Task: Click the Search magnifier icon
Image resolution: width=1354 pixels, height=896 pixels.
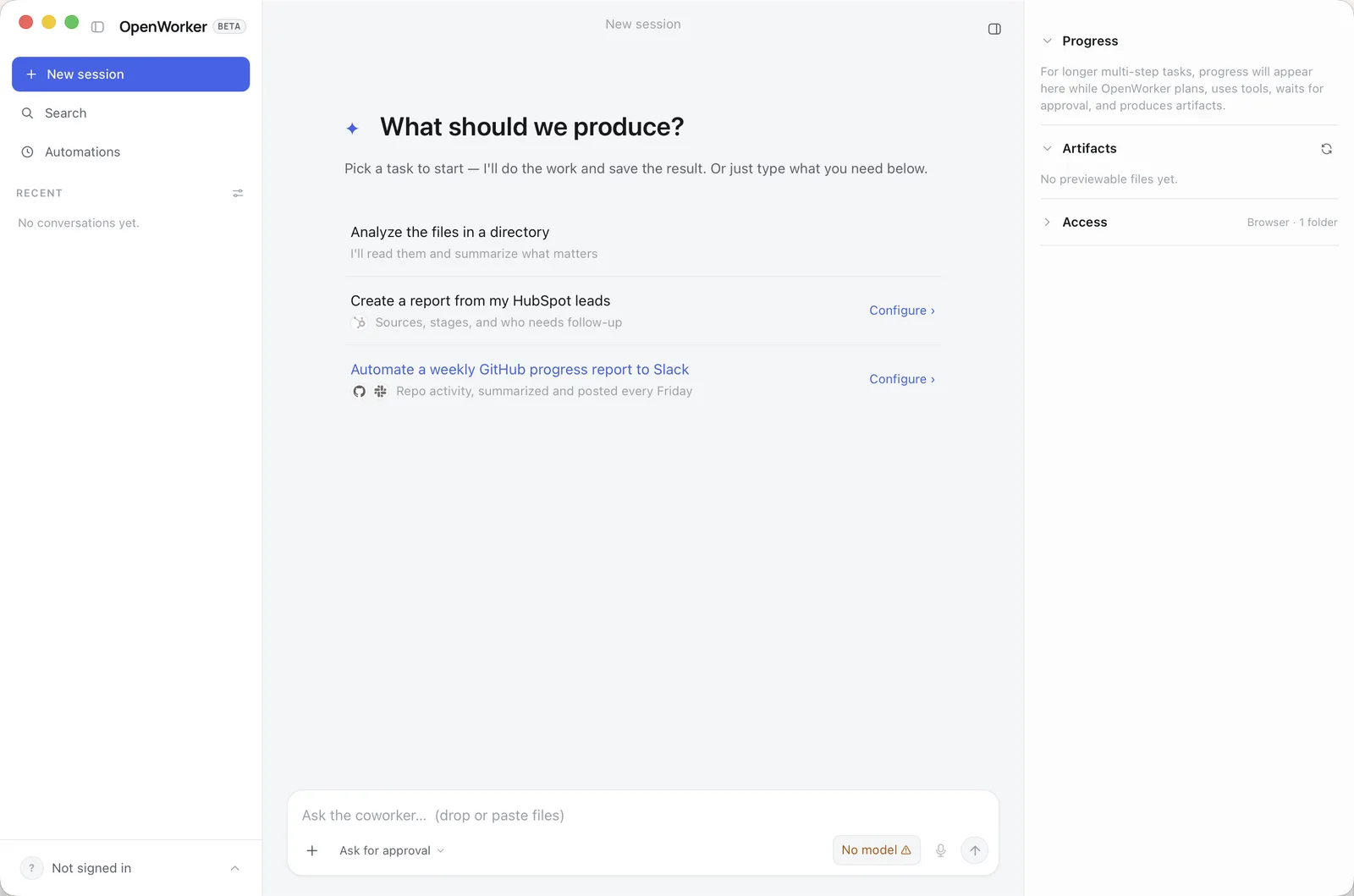Action: click(27, 113)
